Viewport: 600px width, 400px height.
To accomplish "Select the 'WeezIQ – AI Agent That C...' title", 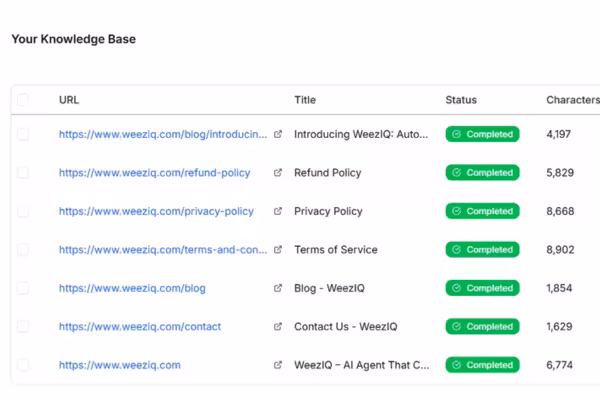I will [x=362, y=365].
